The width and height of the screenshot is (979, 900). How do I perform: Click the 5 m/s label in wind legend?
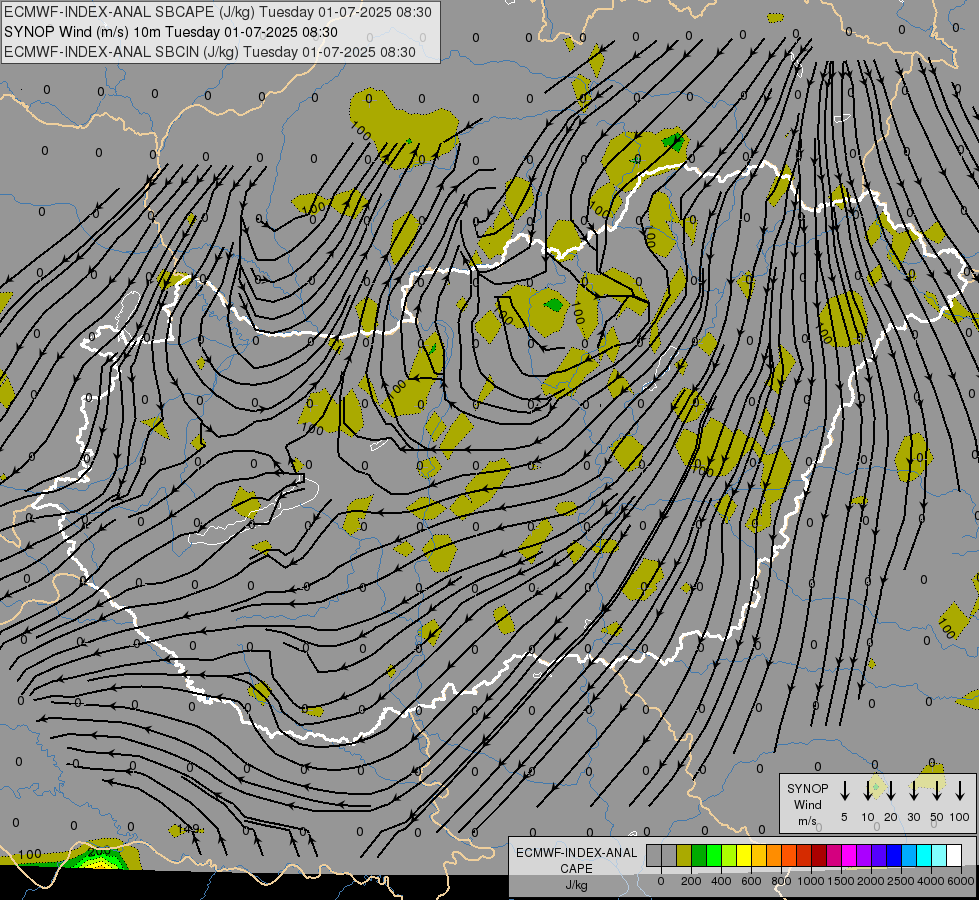point(844,817)
